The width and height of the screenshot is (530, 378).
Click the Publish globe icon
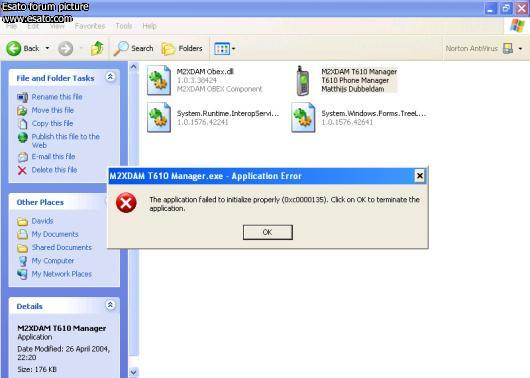click(x=23, y=137)
